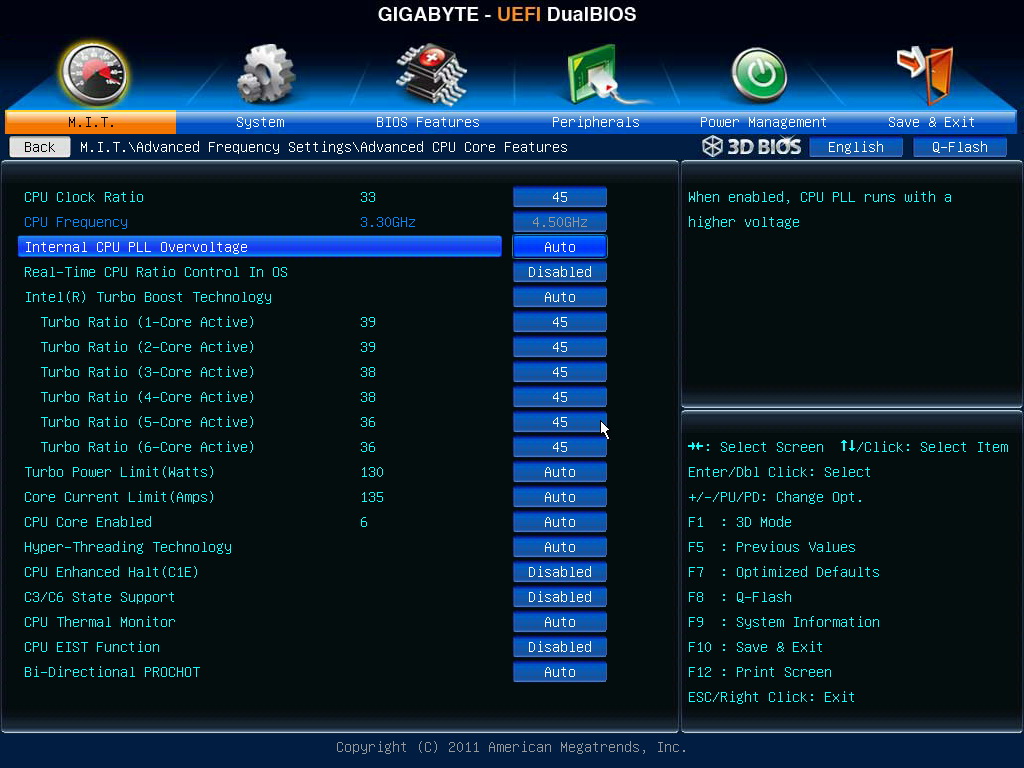Click the Save & Exit door icon

coord(926,74)
